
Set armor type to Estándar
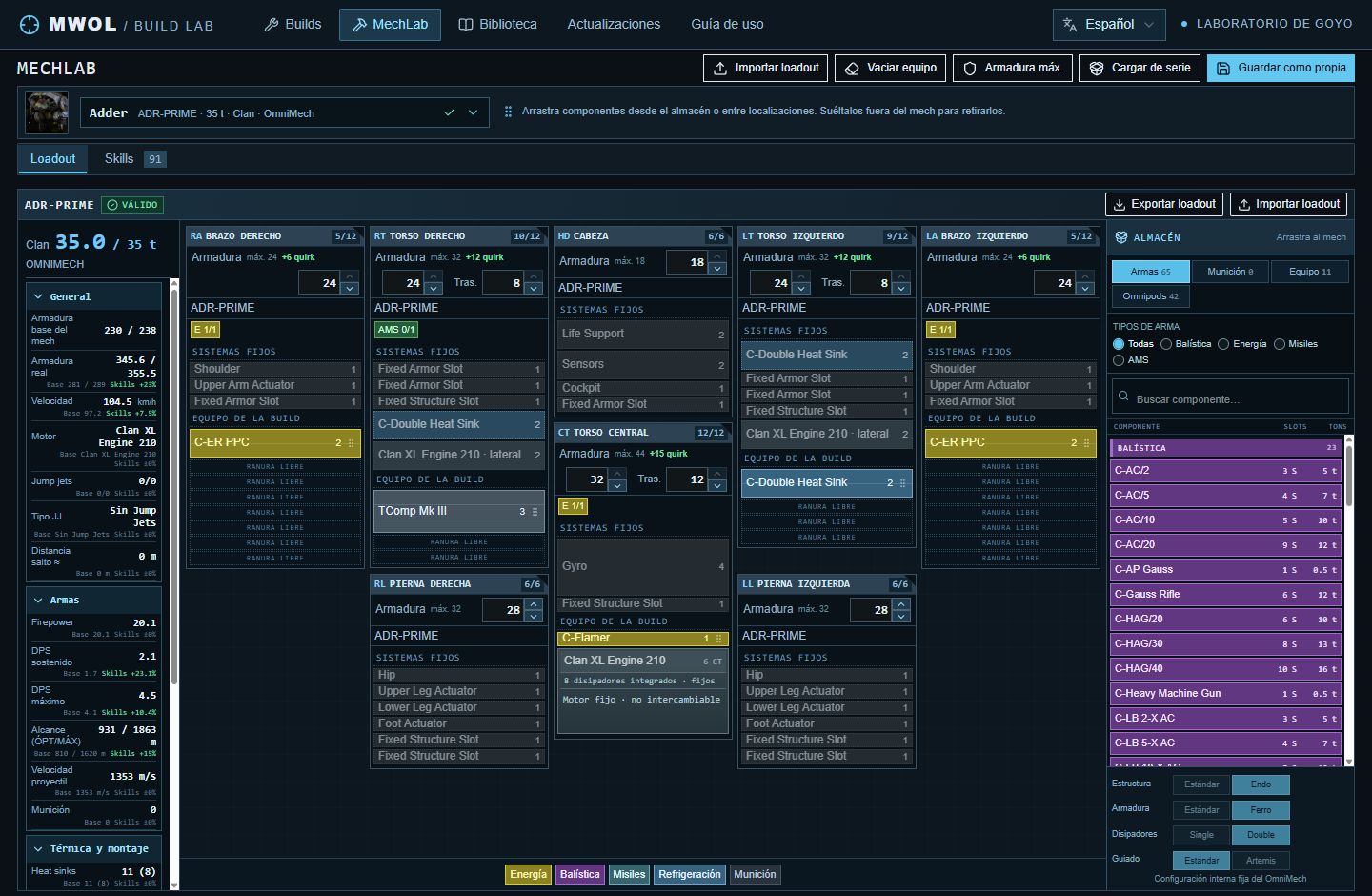click(x=1201, y=810)
